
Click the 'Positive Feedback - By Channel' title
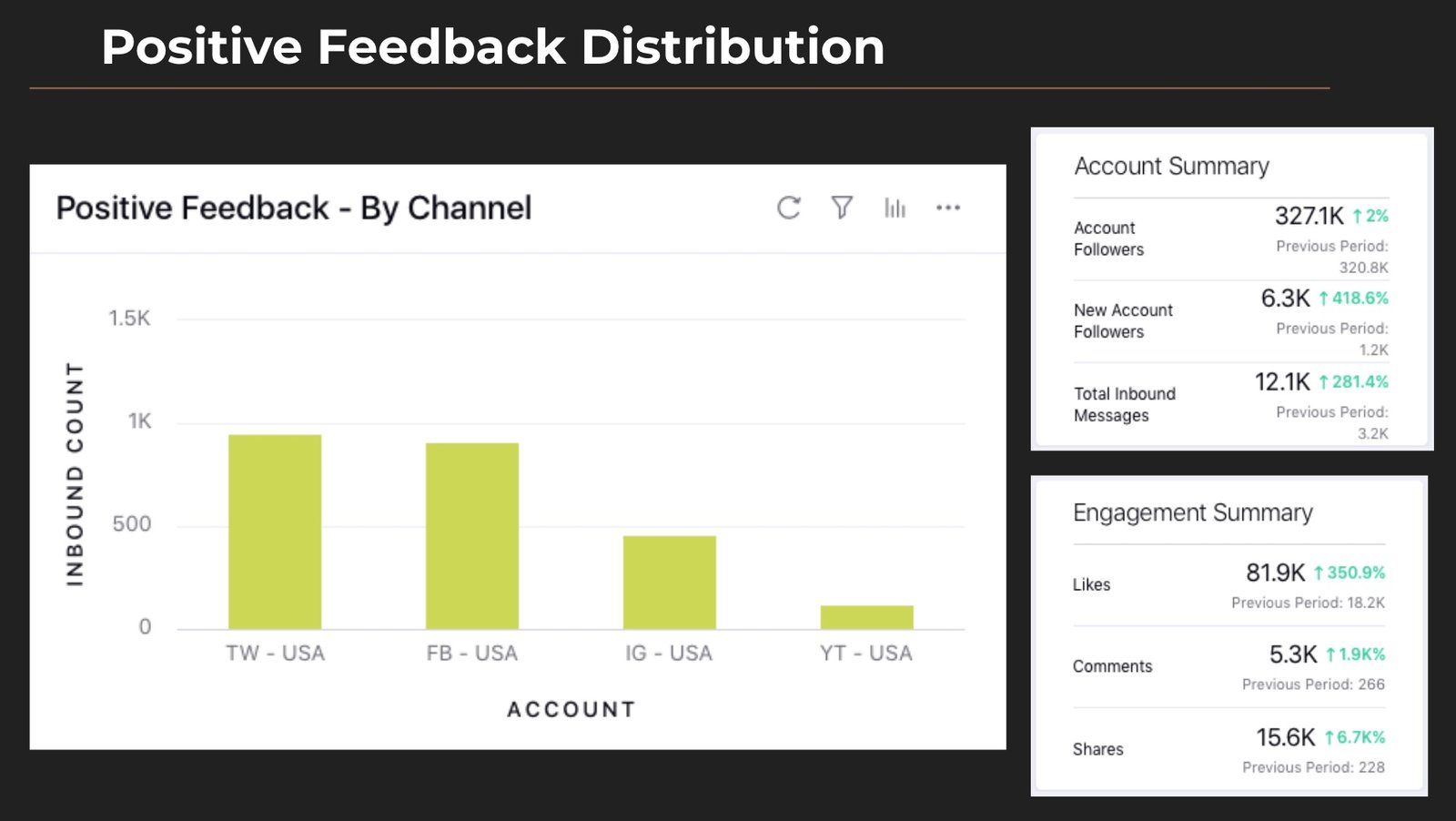point(294,208)
